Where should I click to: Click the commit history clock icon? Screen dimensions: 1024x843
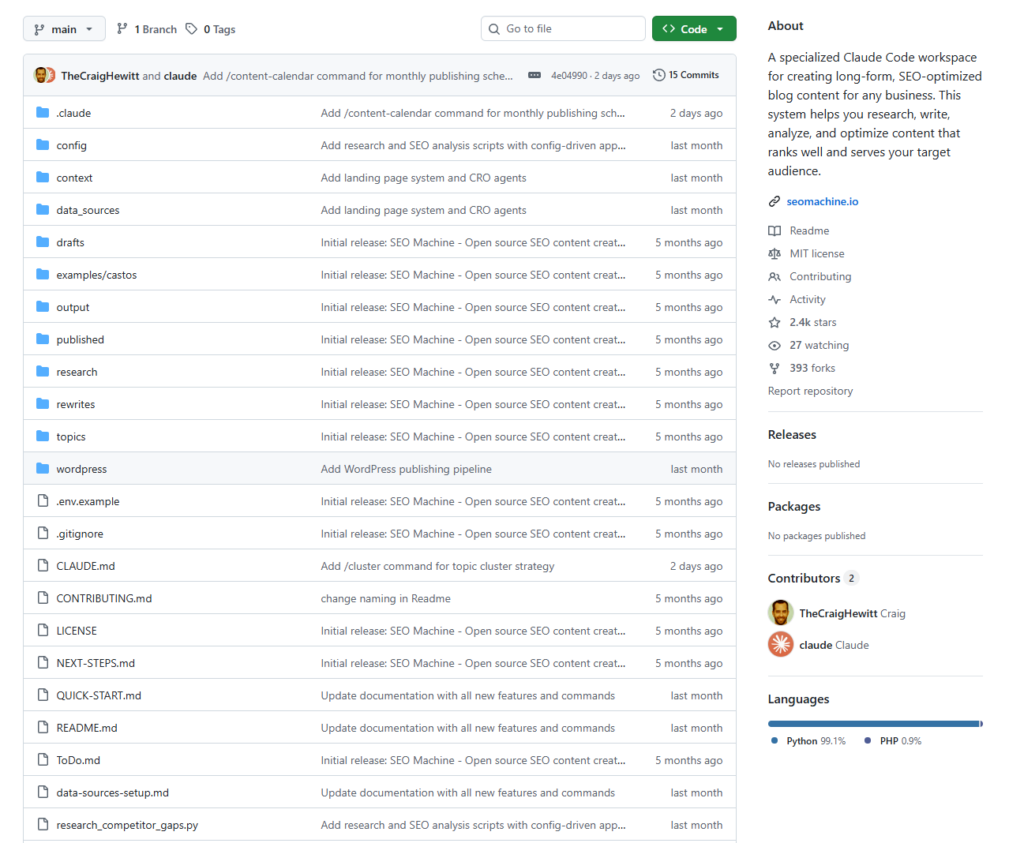pos(659,75)
